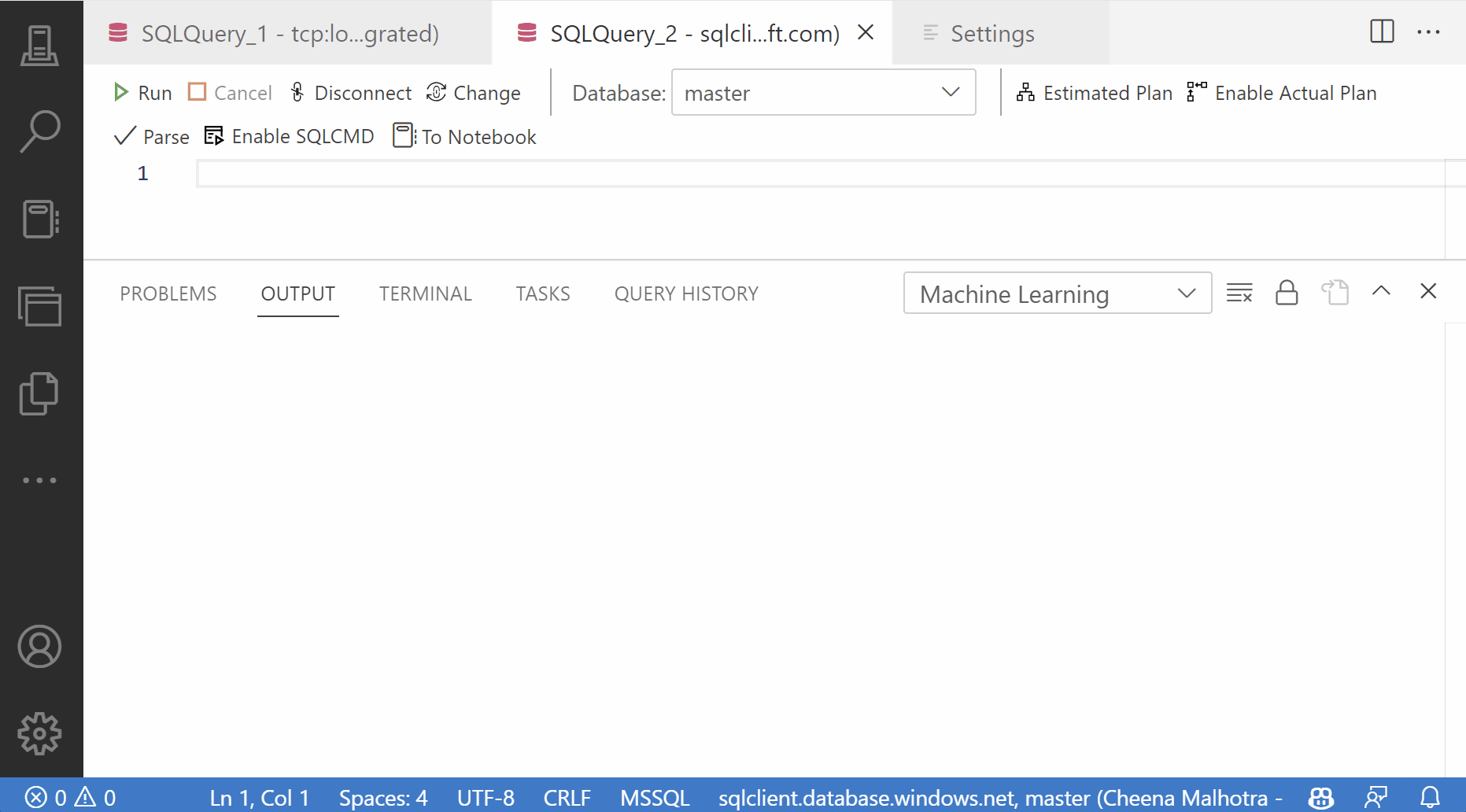Open the Accounts icon in the sidebar
Image resolution: width=1466 pixels, height=812 pixels.
click(x=40, y=647)
